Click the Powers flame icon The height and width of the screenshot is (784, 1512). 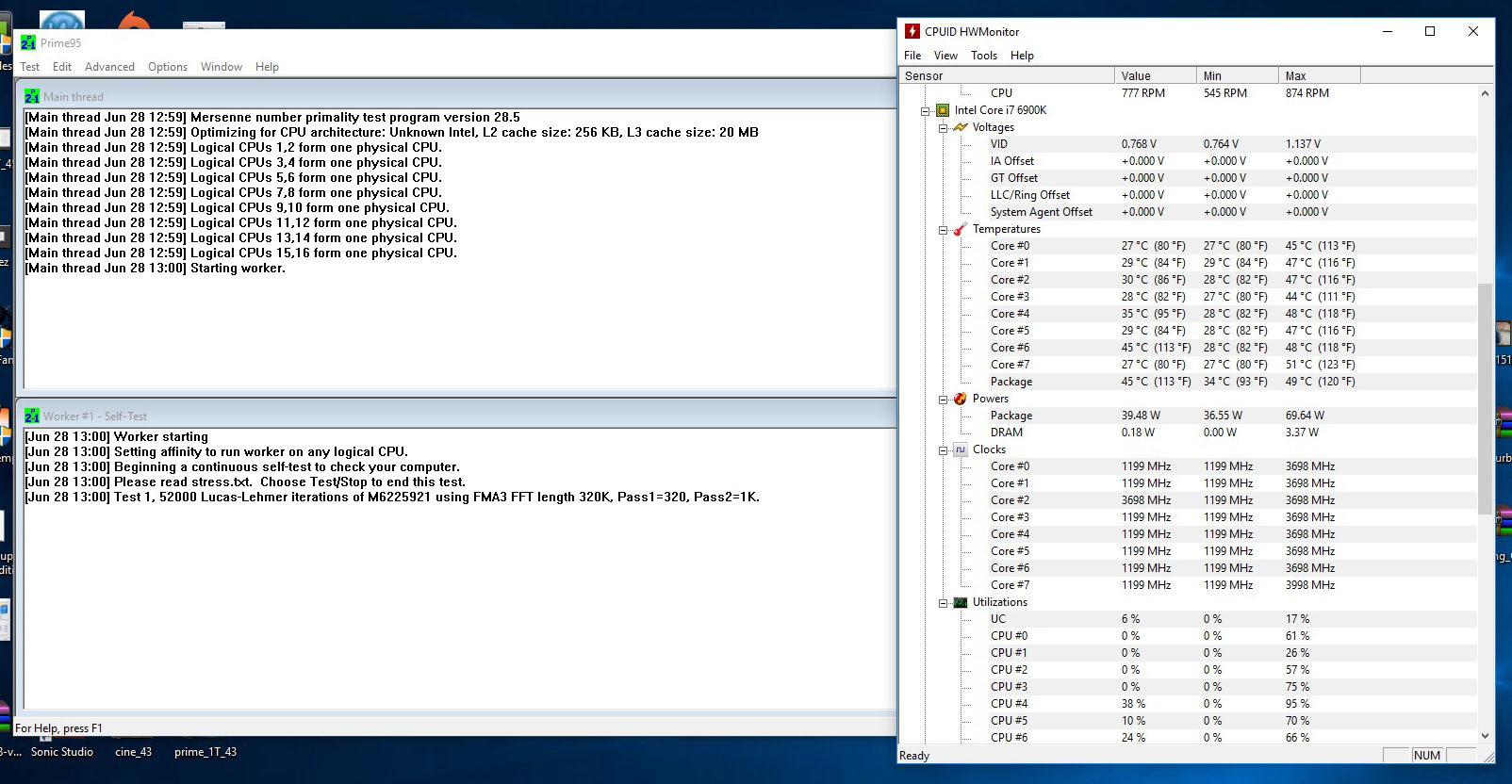961,399
